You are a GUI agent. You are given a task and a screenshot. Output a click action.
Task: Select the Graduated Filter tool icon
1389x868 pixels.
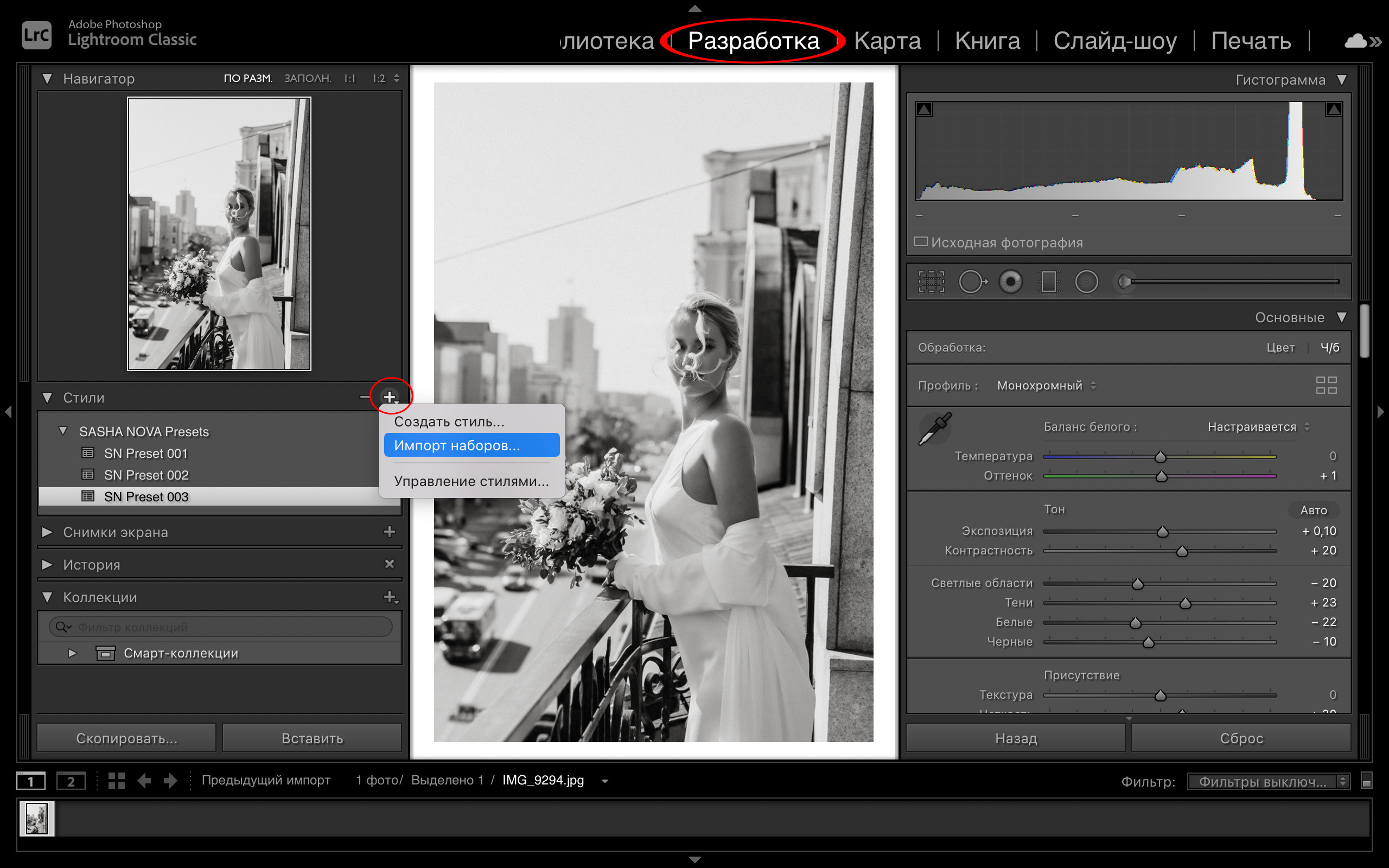(x=1048, y=282)
